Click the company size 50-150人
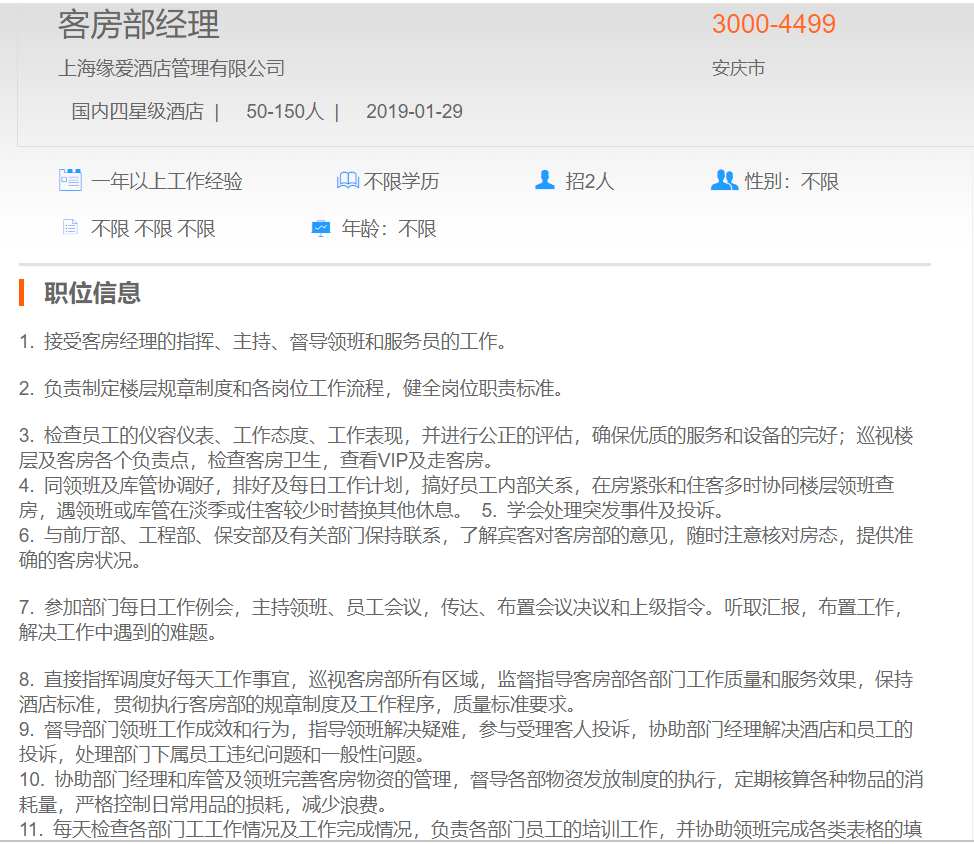974x844 pixels. click(x=285, y=111)
